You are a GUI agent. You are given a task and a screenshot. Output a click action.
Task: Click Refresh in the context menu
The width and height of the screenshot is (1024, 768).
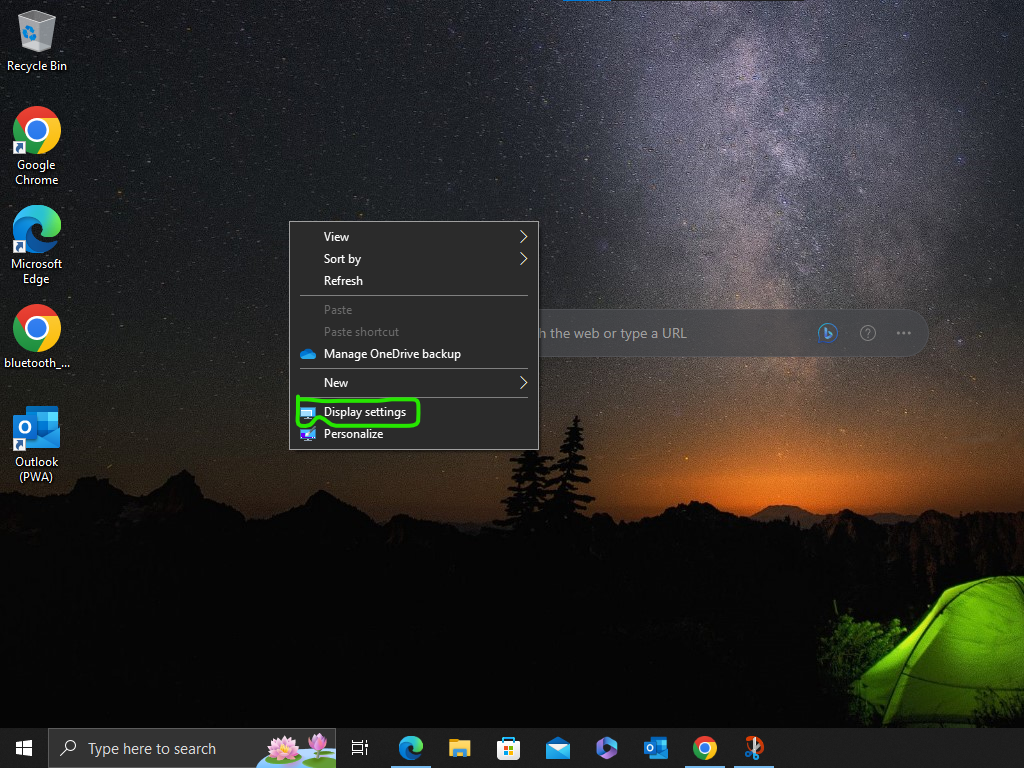(x=343, y=281)
